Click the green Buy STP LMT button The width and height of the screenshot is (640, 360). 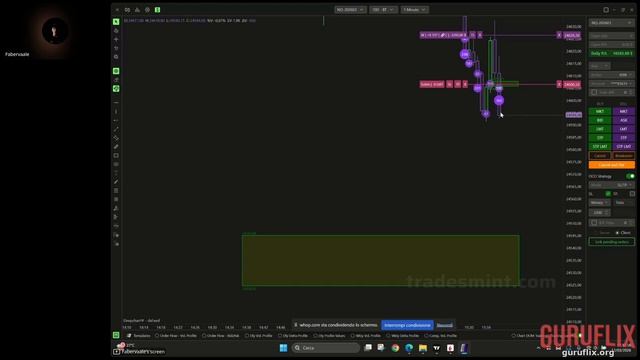tap(600, 146)
